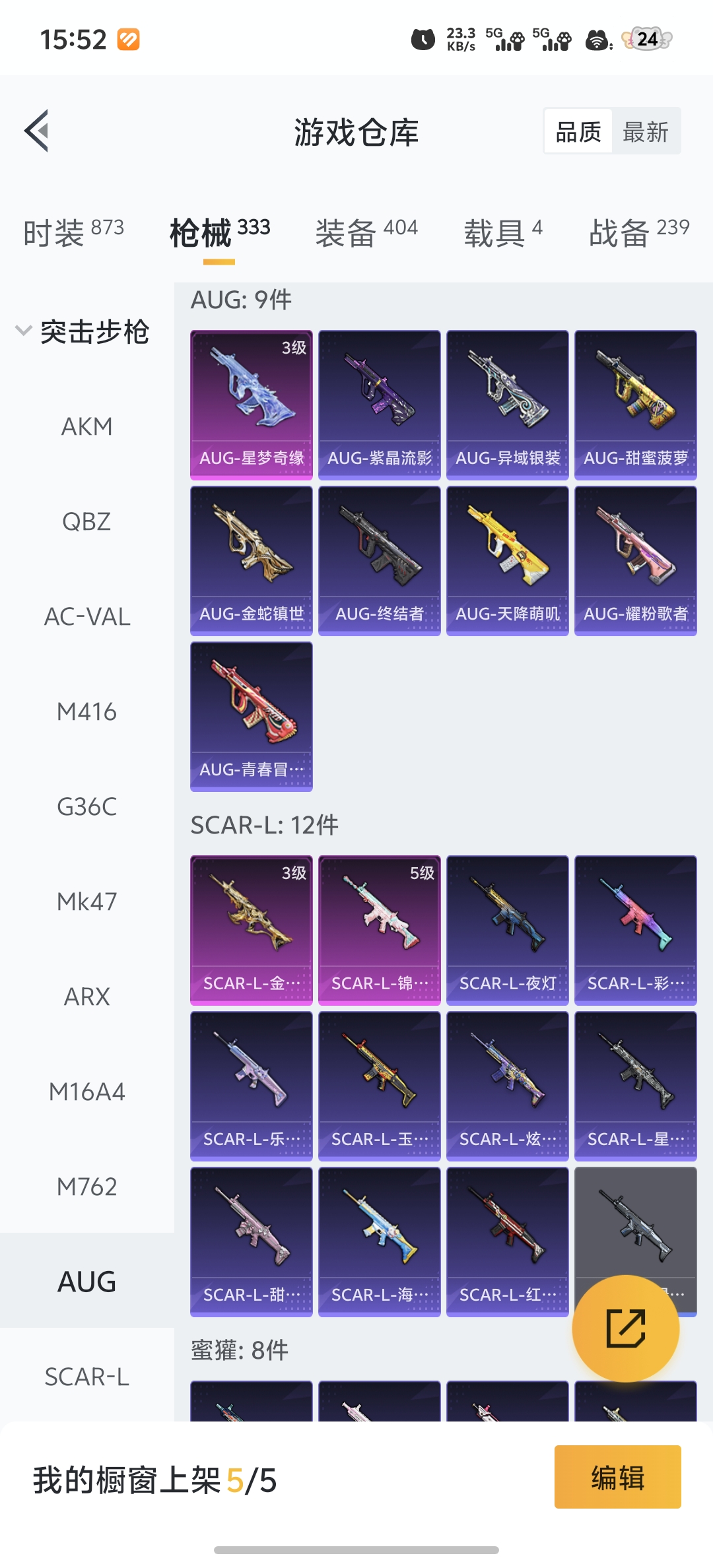Open the 战备 tab
The image size is (713, 1568).
coord(639,232)
